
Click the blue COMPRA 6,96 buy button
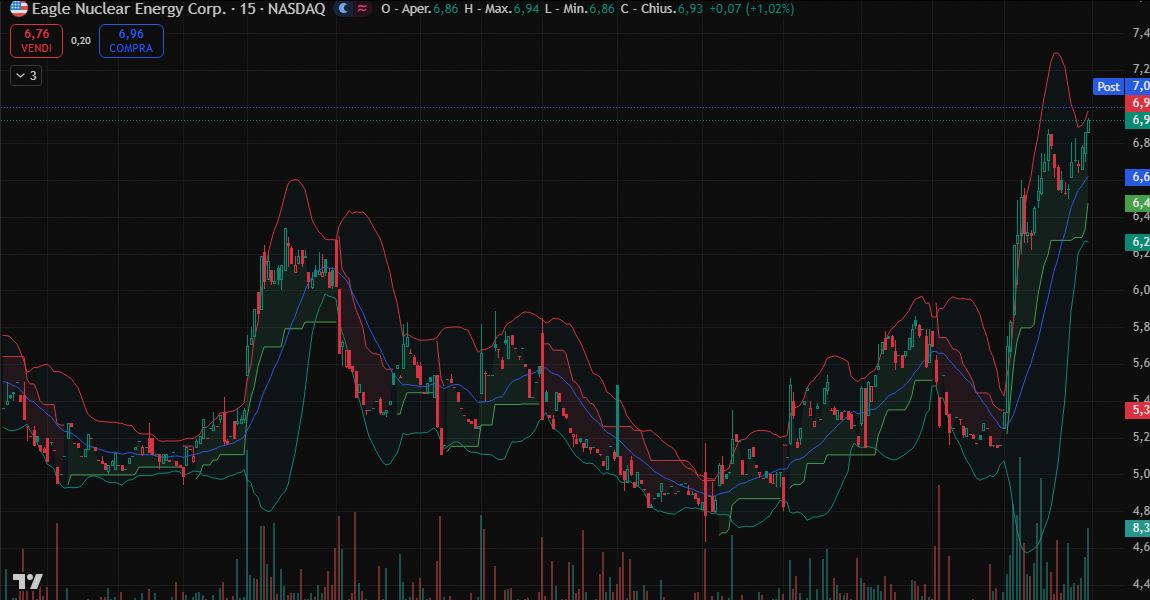131,41
